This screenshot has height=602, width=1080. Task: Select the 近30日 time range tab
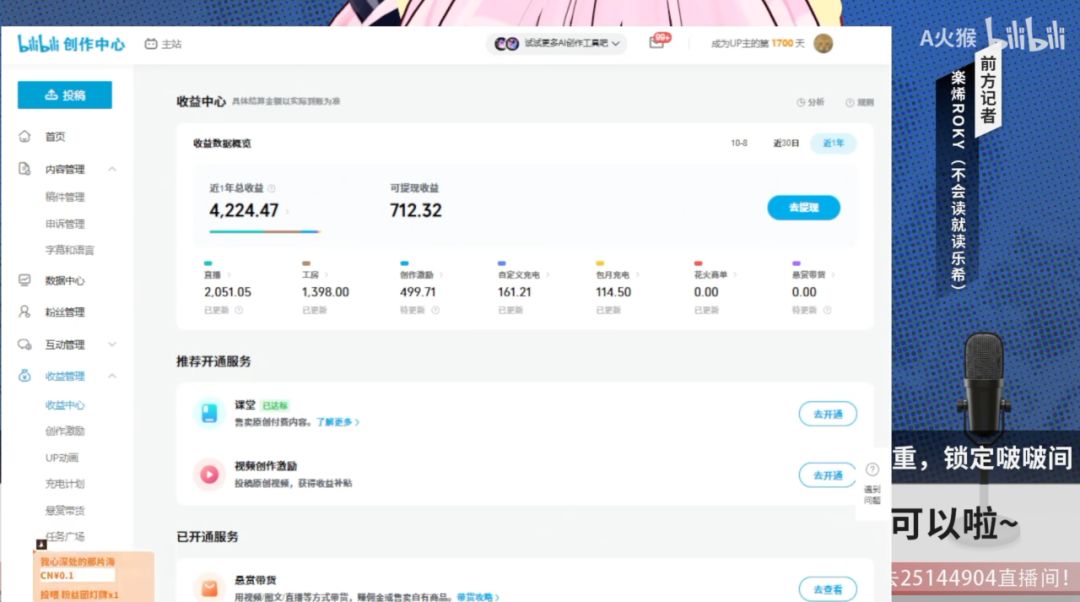[x=786, y=143]
